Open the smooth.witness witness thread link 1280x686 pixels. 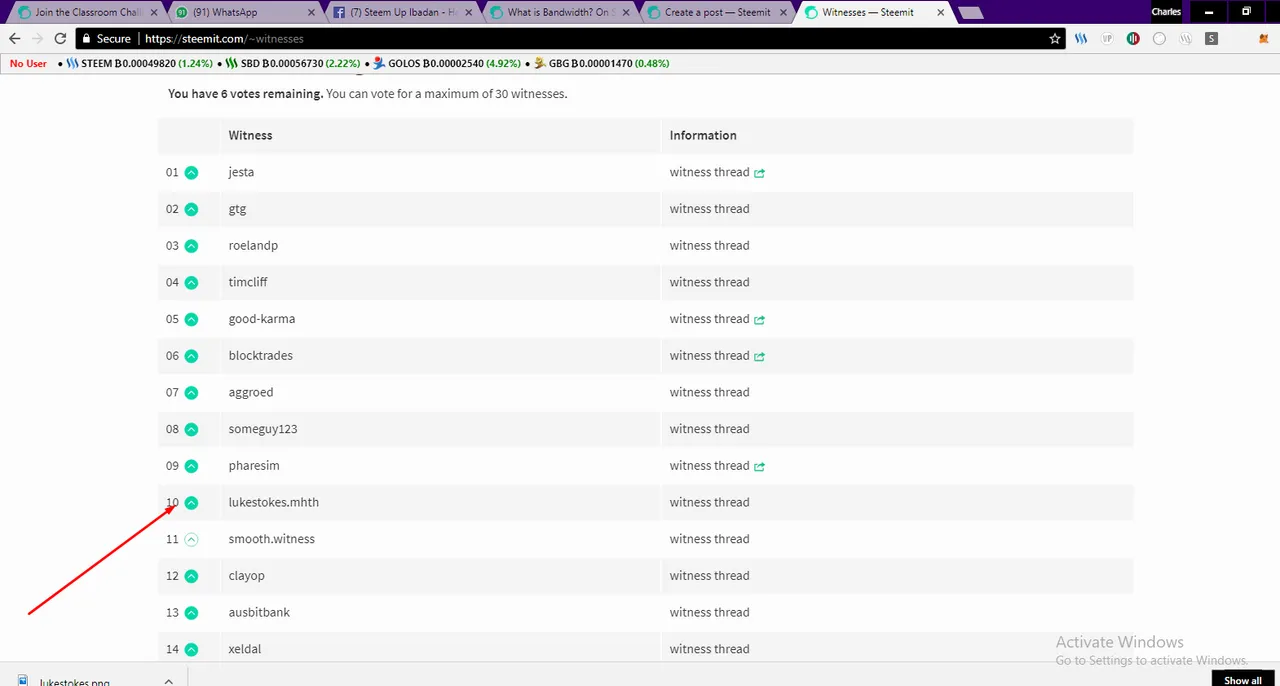point(709,539)
